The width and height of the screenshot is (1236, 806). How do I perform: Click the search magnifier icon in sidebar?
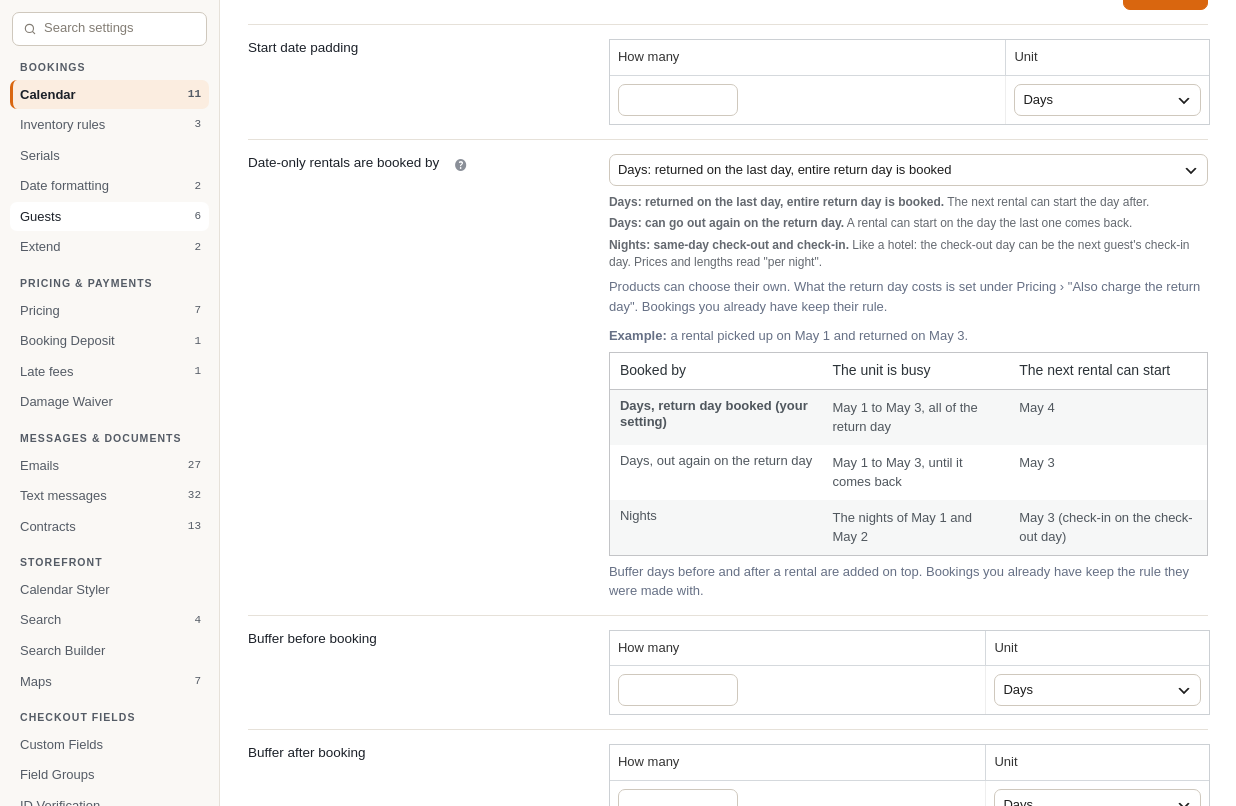click(30, 29)
